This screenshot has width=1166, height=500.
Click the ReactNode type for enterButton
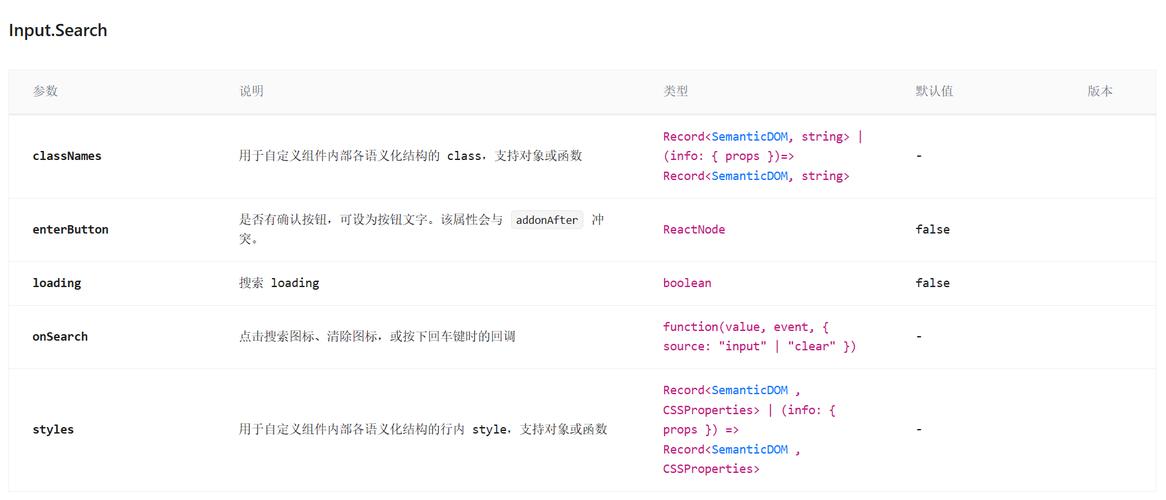tap(694, 230)
